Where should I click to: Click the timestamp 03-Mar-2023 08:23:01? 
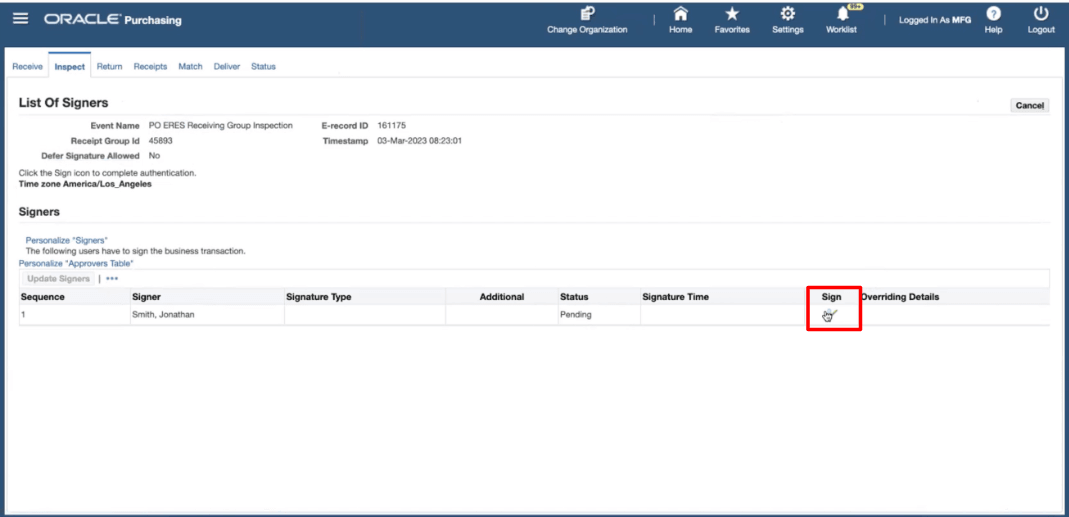coord(420,141)
